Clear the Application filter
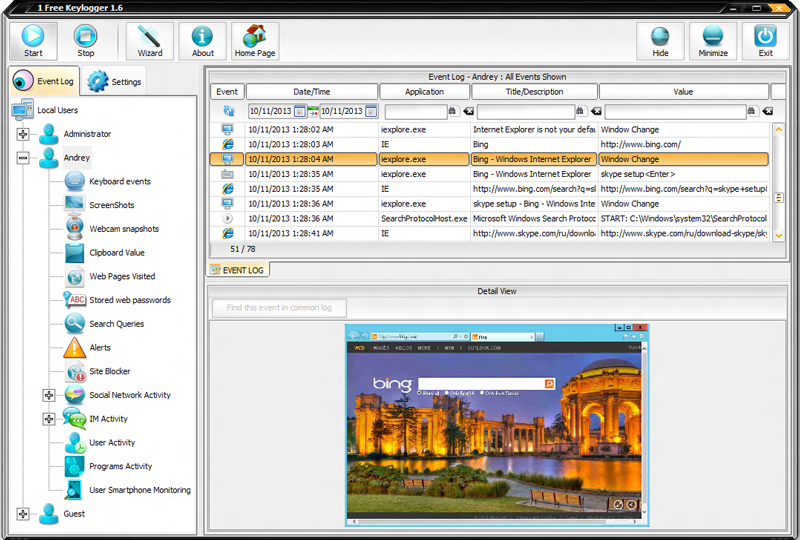800x540 pixels. [x=468, y=111]
